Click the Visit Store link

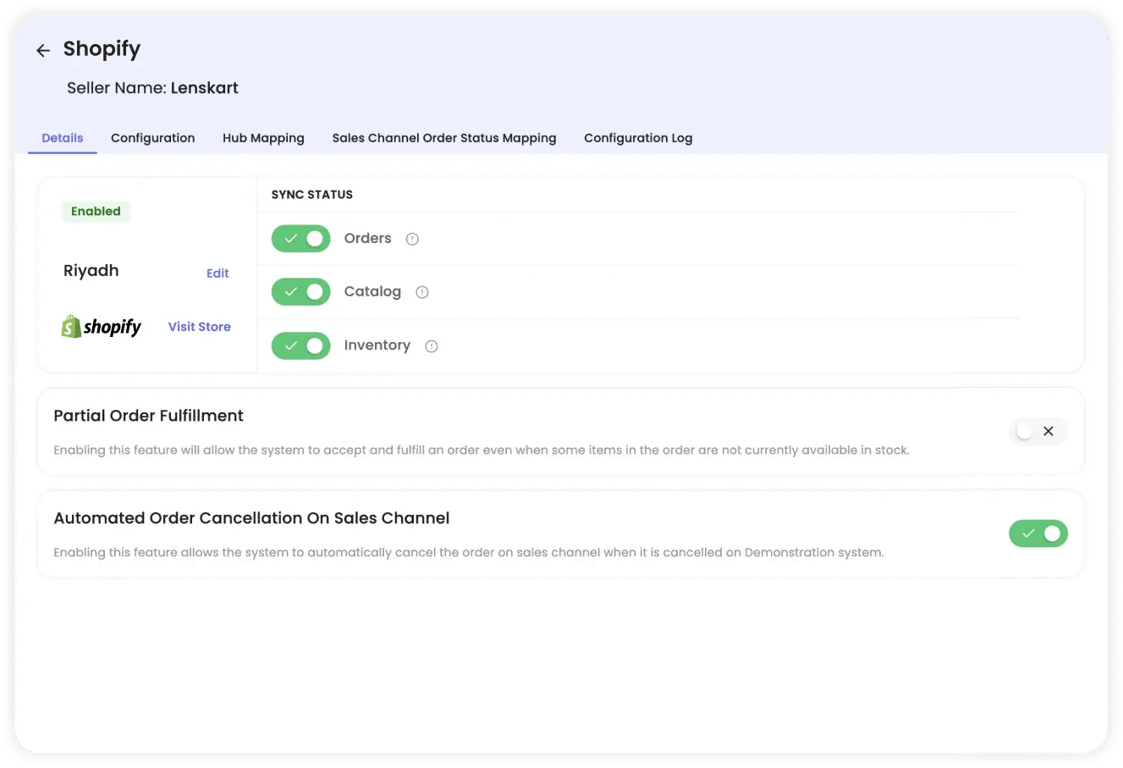click(x=199, y=327)
